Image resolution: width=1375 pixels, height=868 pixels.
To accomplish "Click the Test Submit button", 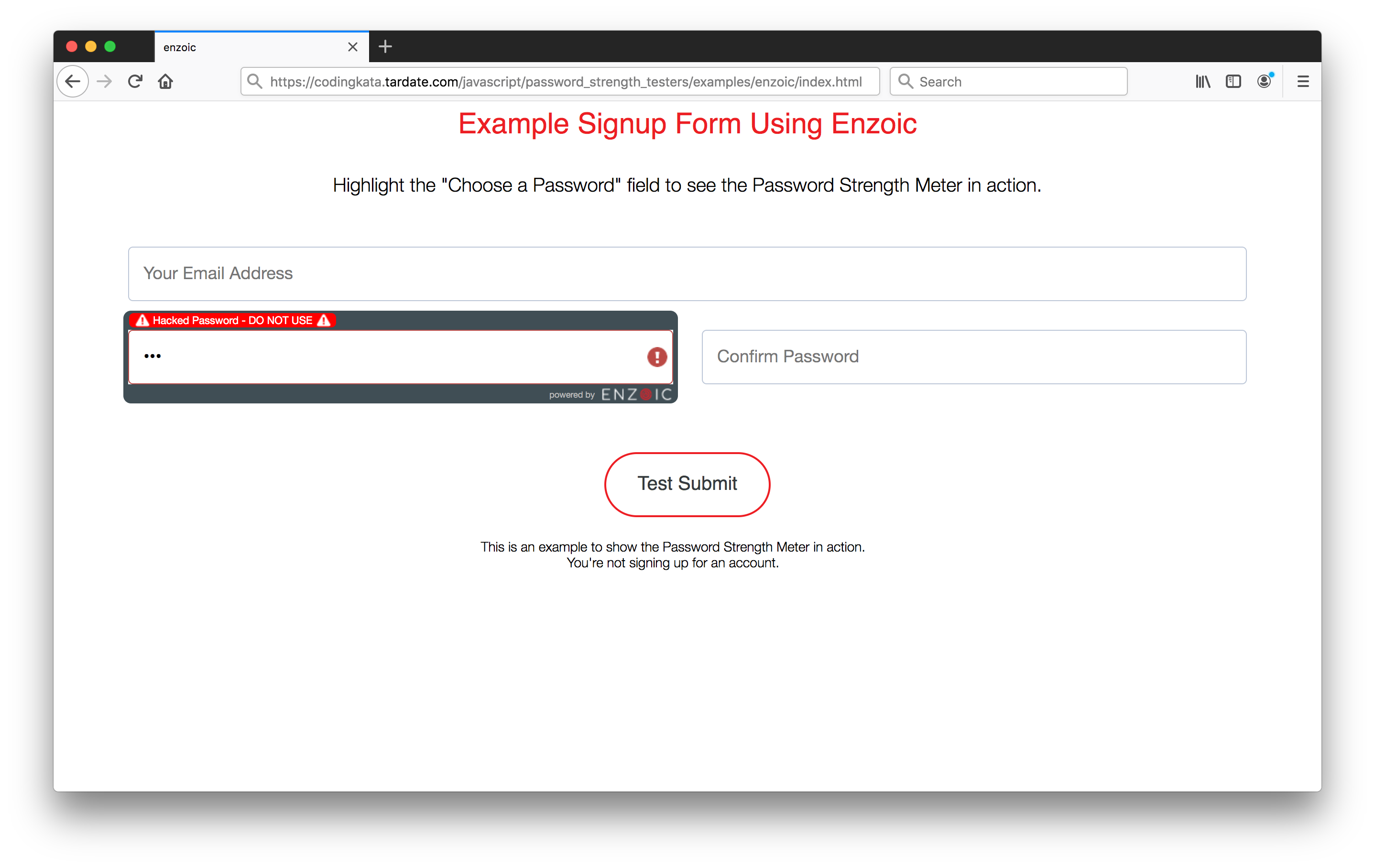I will point(687,484).
